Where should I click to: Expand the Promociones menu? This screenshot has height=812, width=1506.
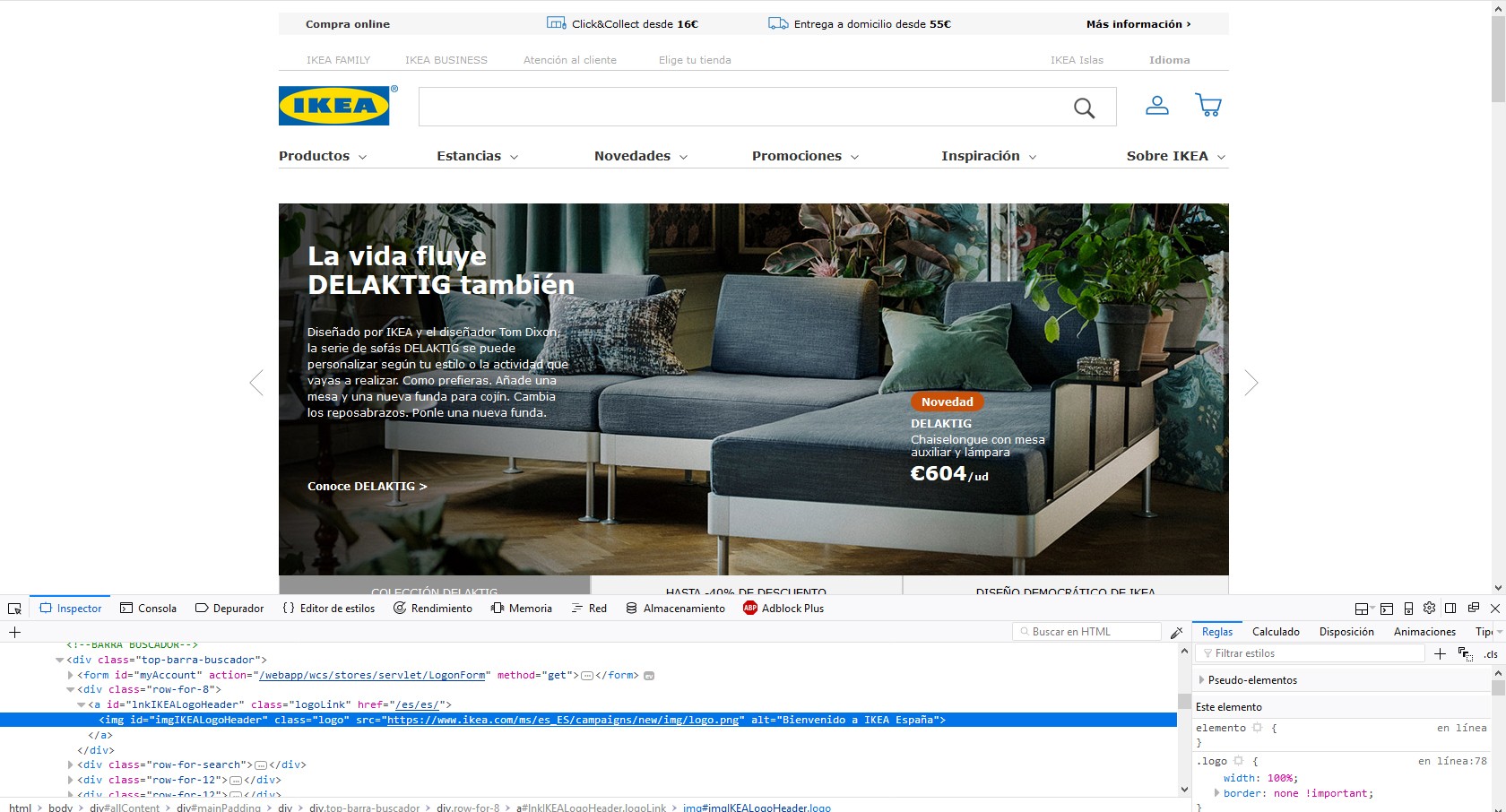pos(805,156)
